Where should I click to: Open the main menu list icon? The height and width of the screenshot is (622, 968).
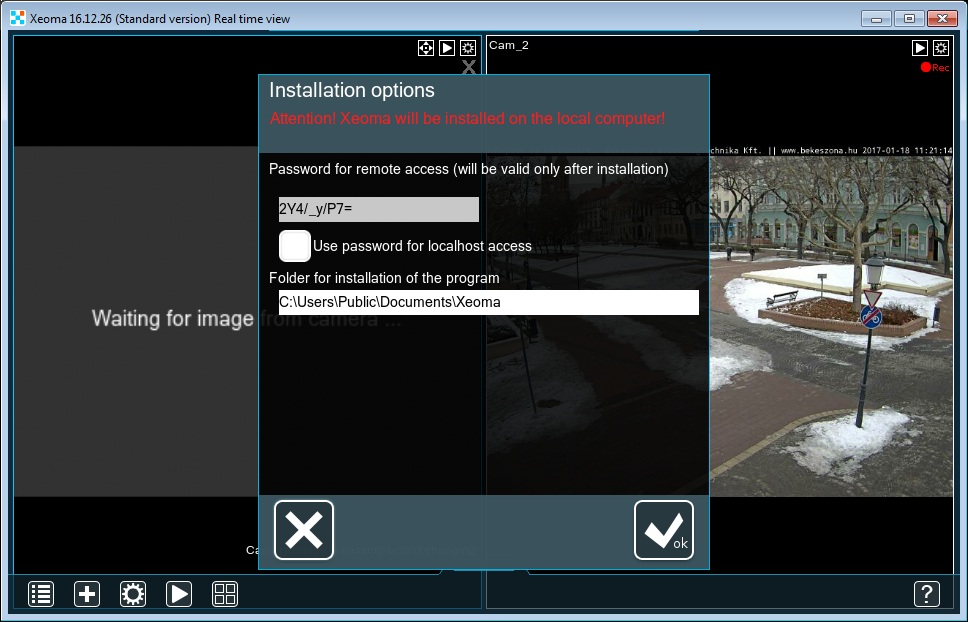[x=41, y=594]
